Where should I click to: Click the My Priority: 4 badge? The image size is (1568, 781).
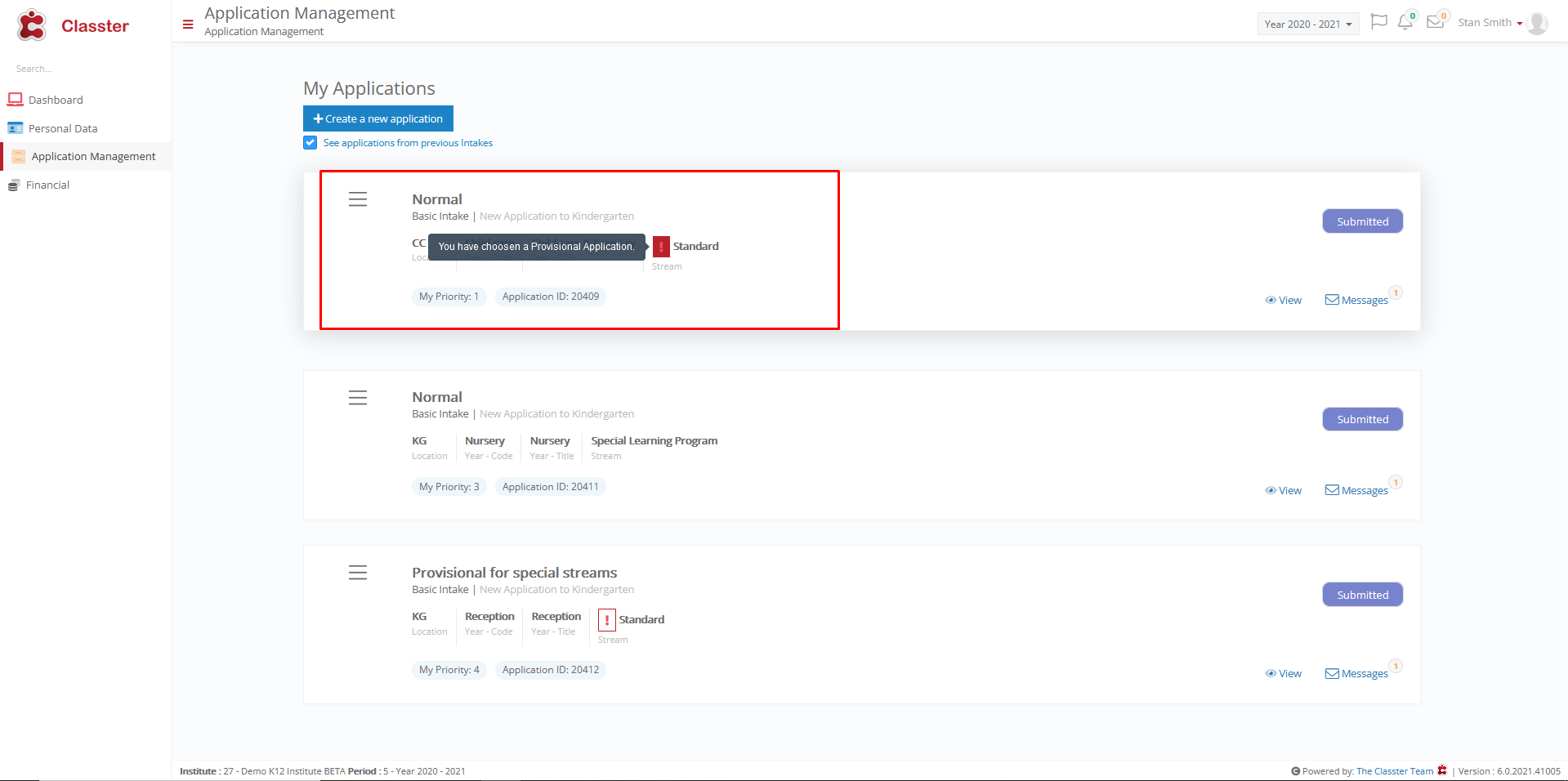[x=449, y=670]
